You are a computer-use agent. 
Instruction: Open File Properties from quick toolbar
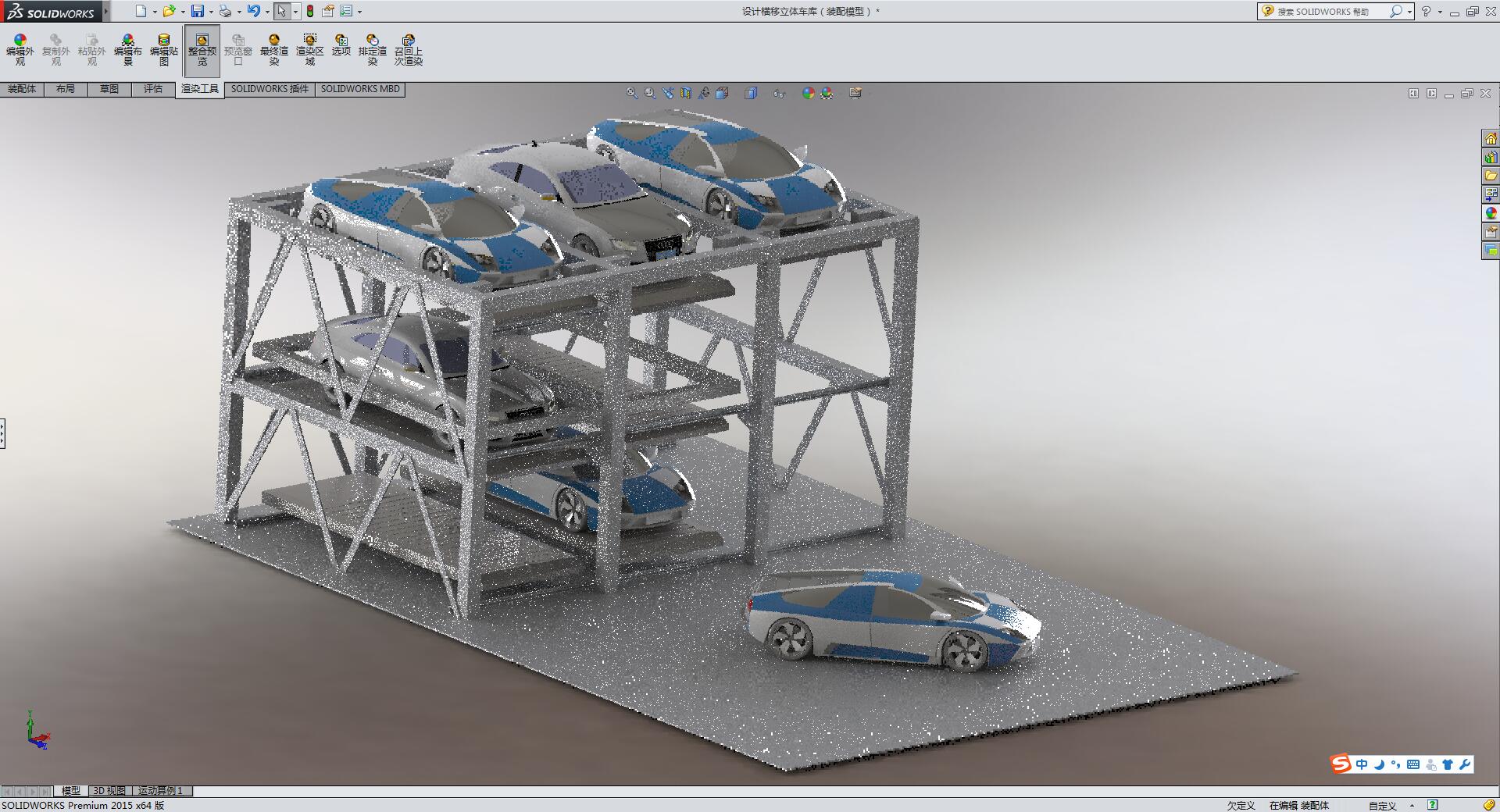[328, 11]
